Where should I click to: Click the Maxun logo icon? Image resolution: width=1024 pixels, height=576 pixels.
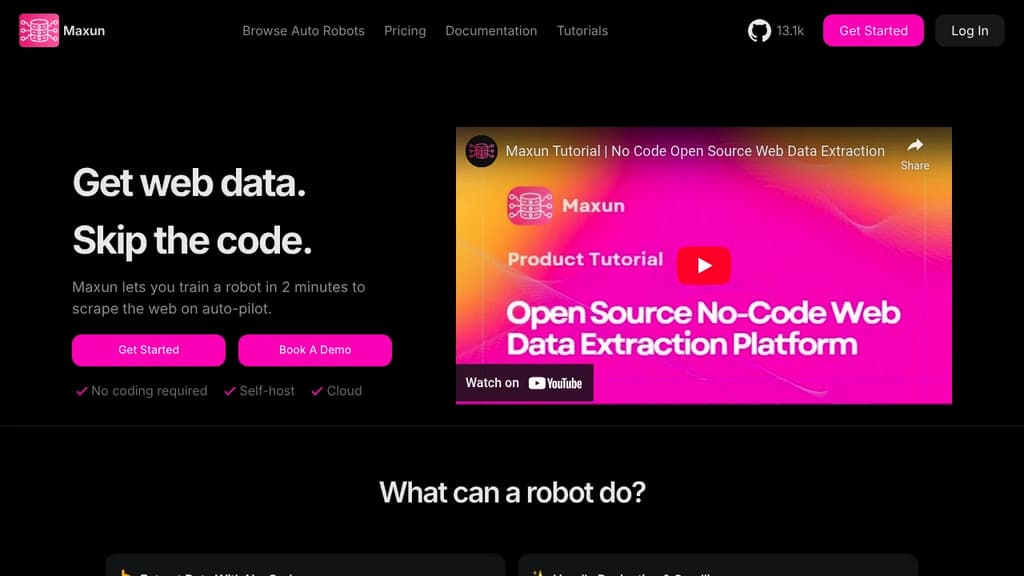click(38, 30)
